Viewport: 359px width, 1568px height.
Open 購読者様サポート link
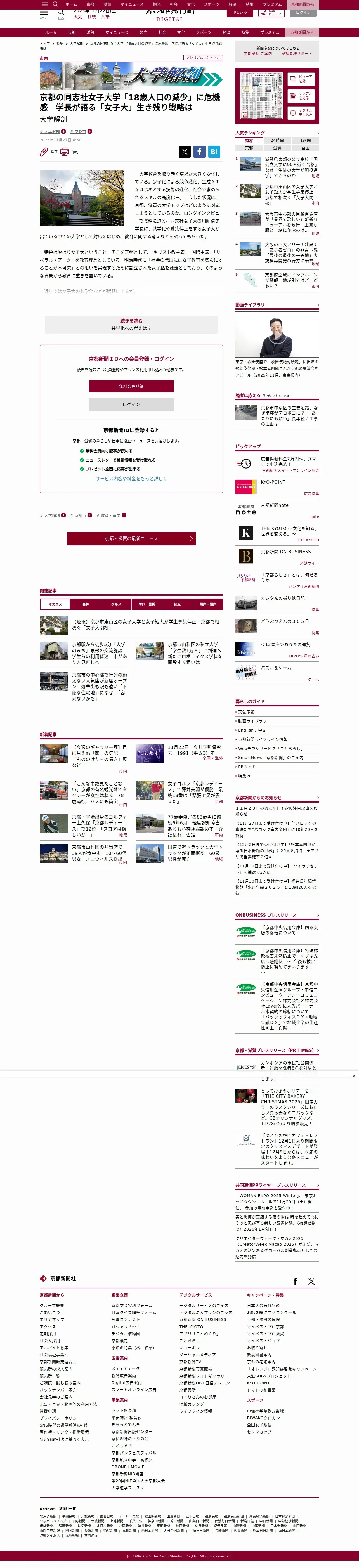[296, 54]
